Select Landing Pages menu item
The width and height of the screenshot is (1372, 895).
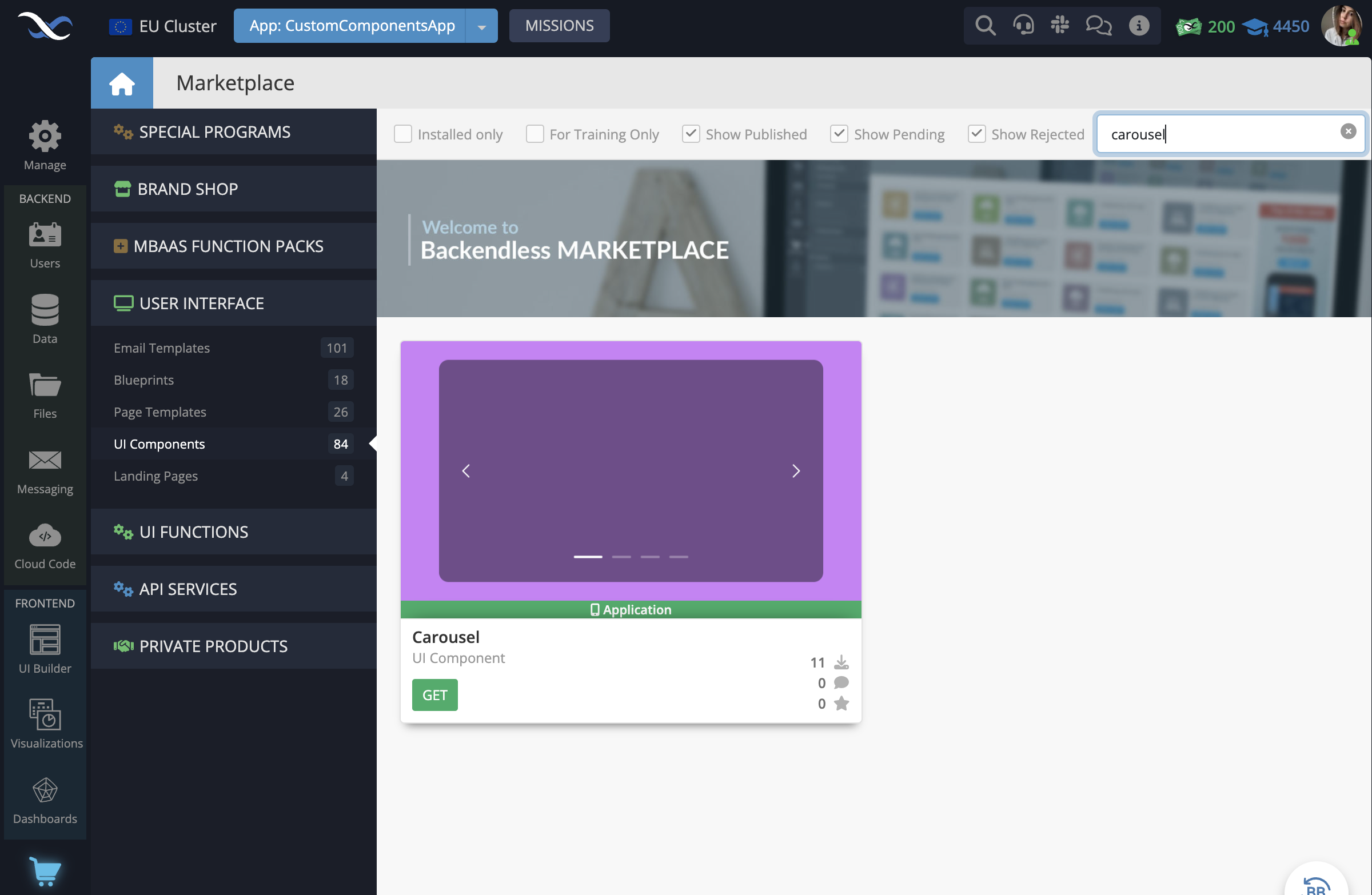coord(156,475)
